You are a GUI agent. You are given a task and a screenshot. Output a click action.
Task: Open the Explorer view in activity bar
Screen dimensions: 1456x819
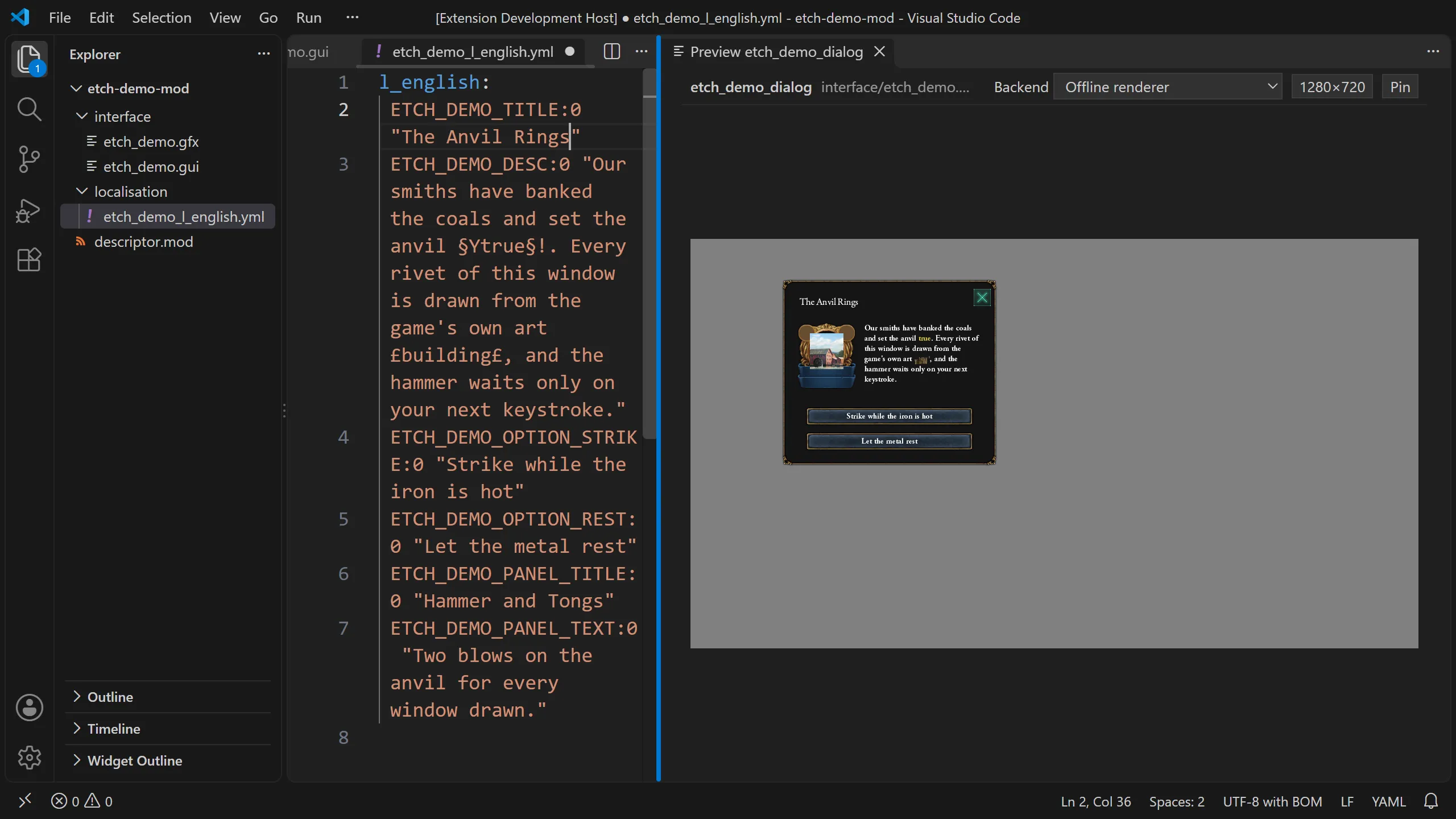click(29, 59)
